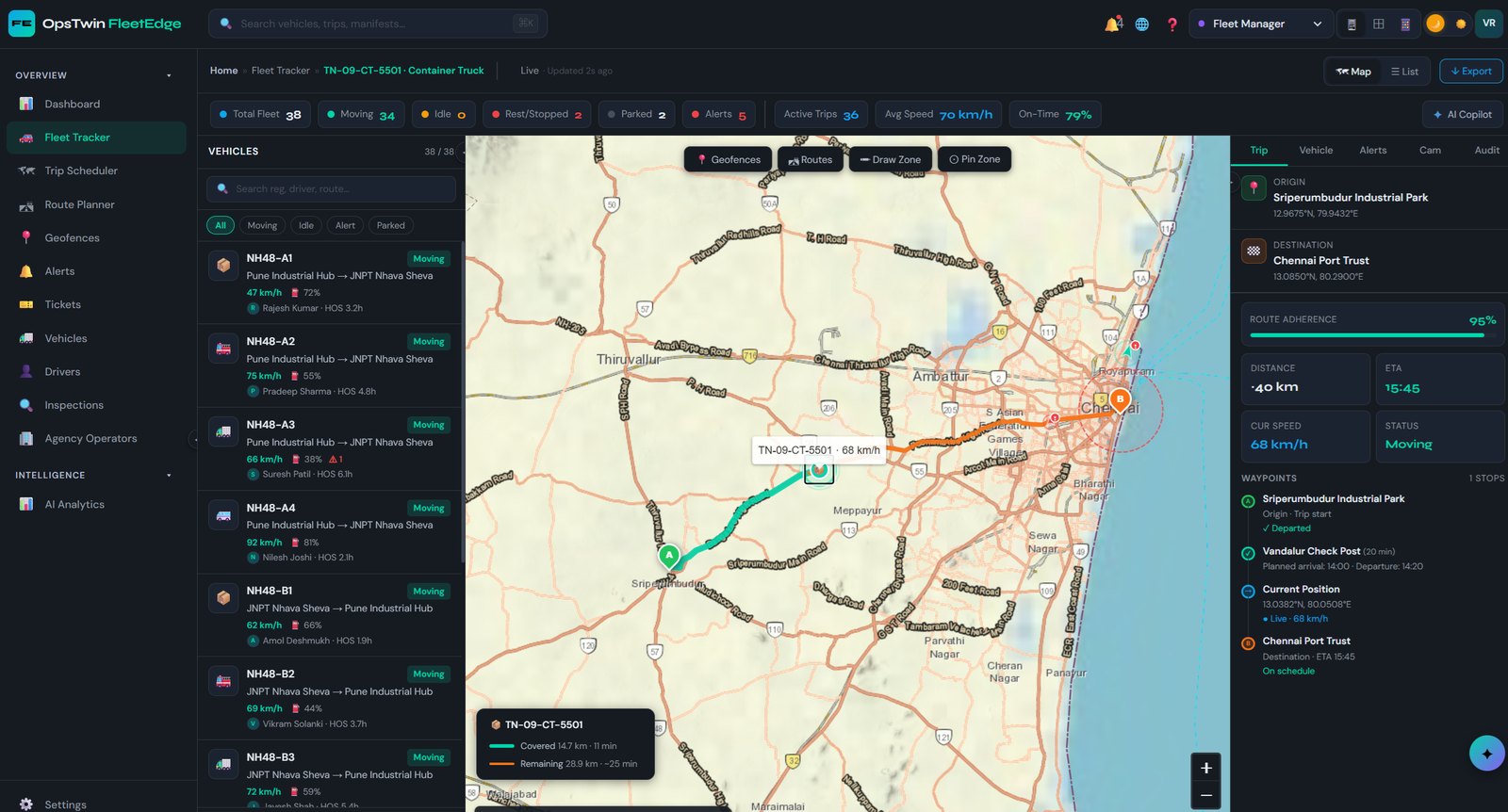Image resolution: width=1508 pixels, height=812 pixels.
Task: Open AI Copilot
Action: [1463, 115]
